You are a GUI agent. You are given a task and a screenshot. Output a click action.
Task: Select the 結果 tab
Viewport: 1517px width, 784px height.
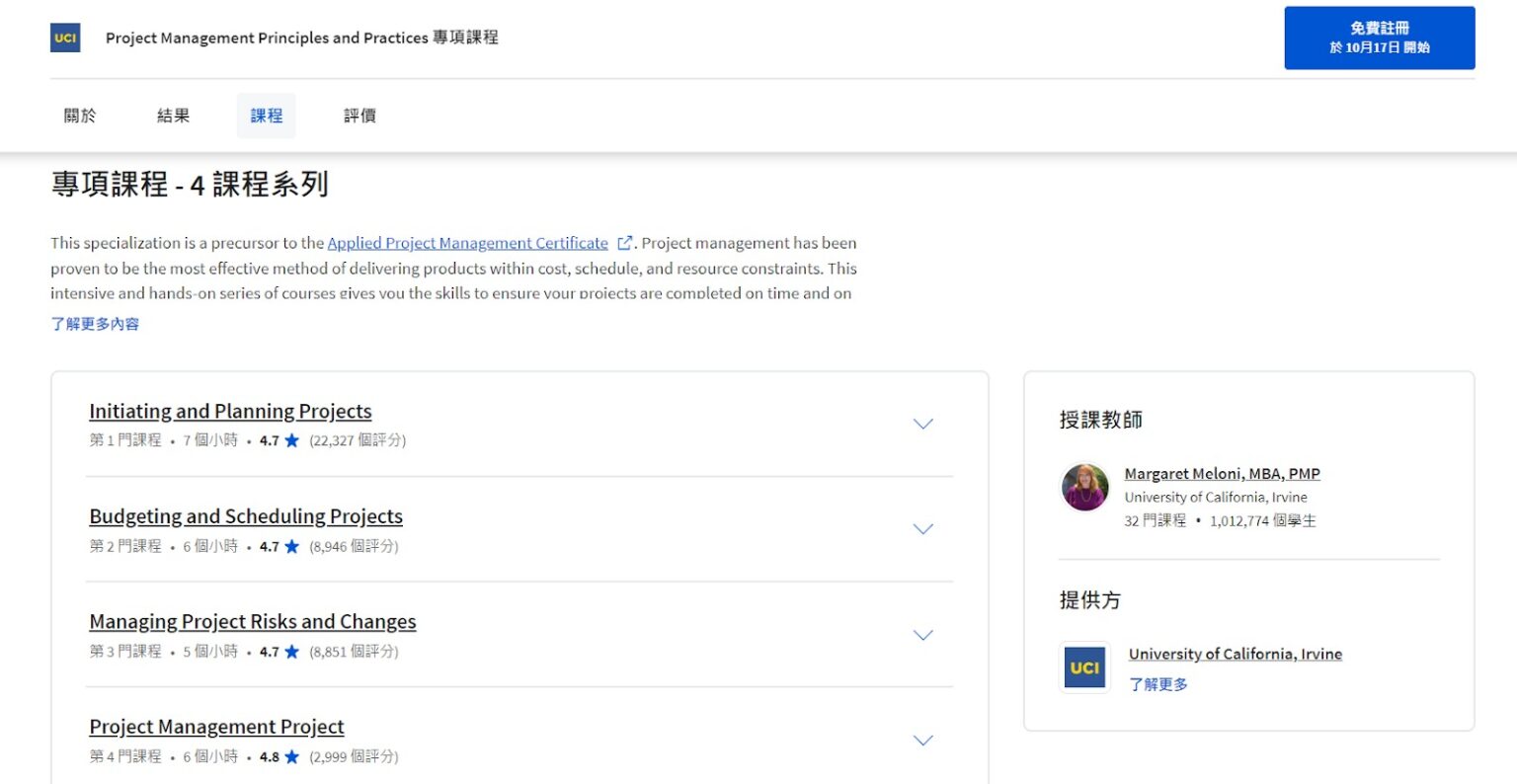(173, 116)
